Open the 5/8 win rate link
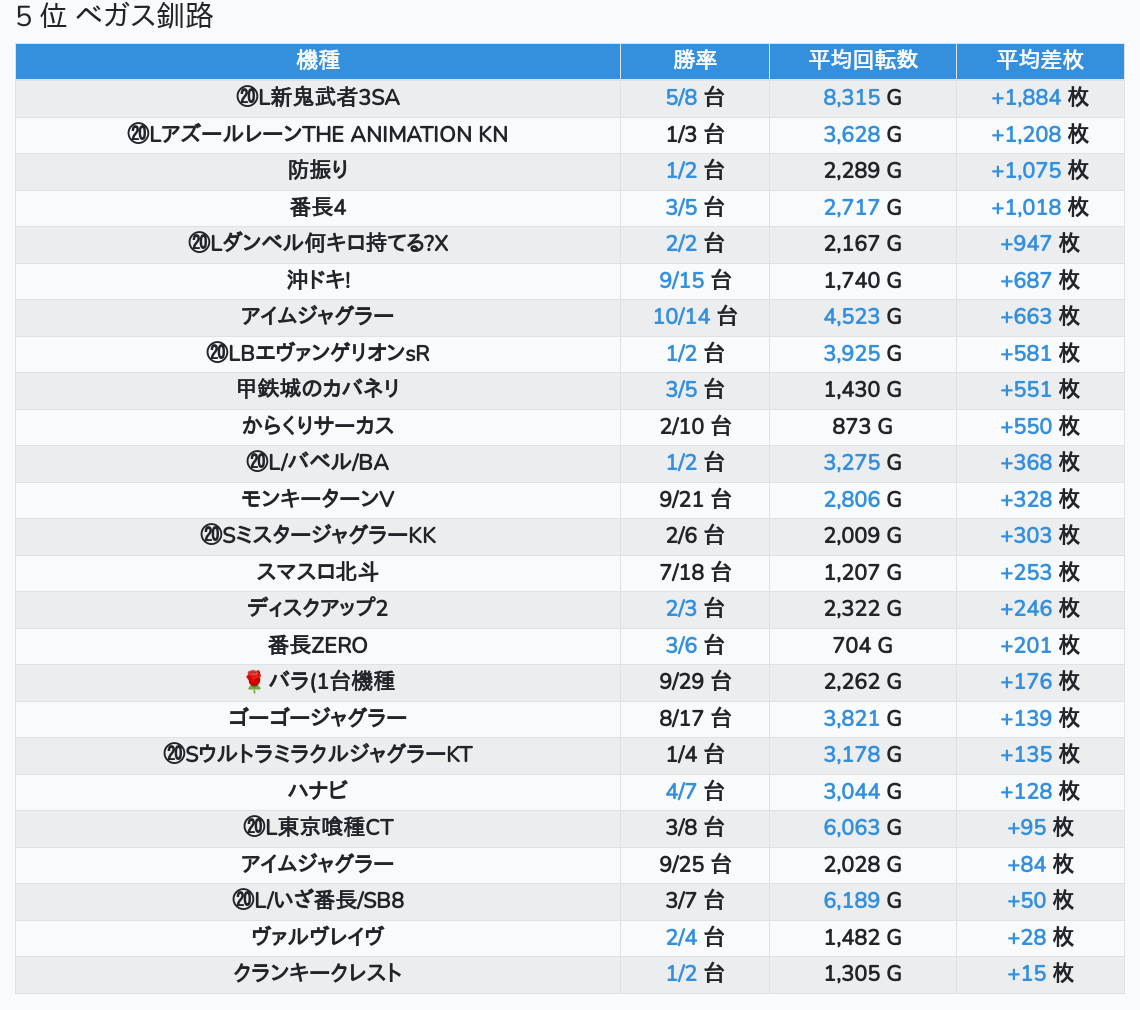1140x1010 pixels. click(681, 98)
